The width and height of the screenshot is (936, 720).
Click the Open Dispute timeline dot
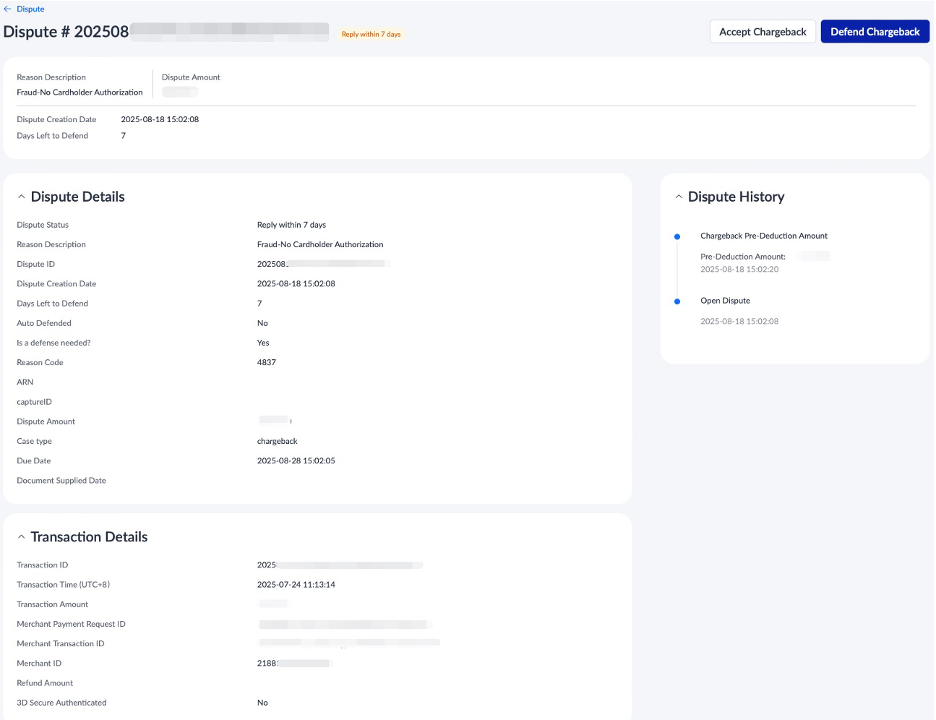pyautogui.click(x=677, y=301)
